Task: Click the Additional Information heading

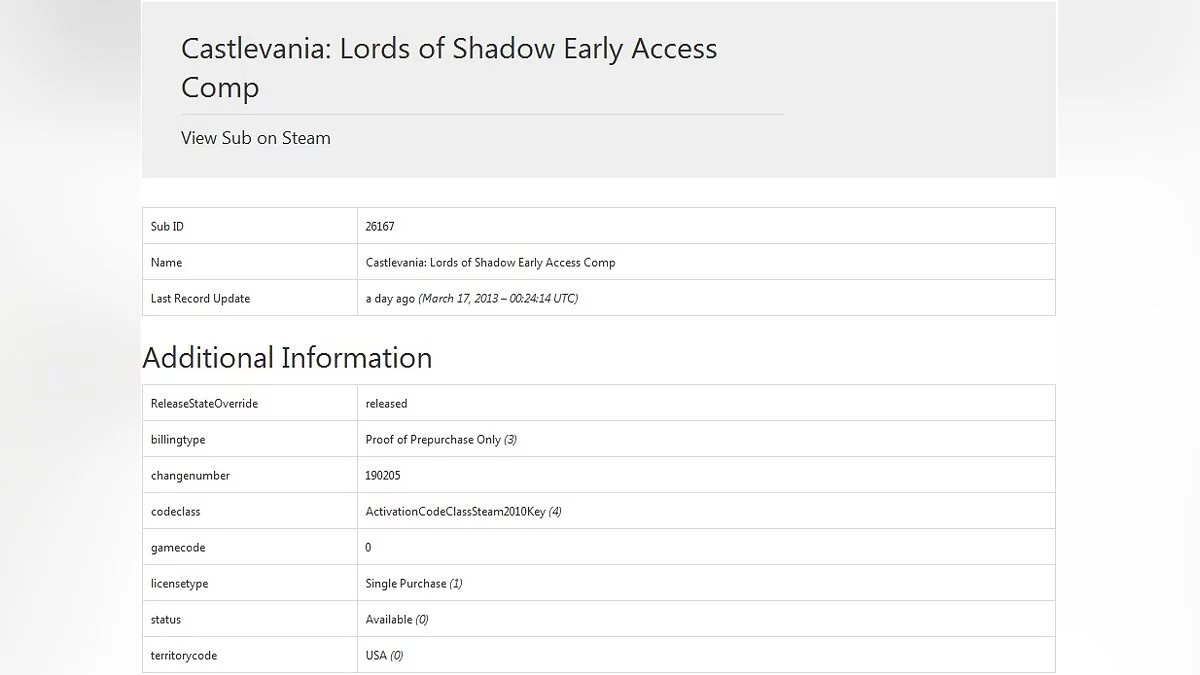Action: coord(287,358)
